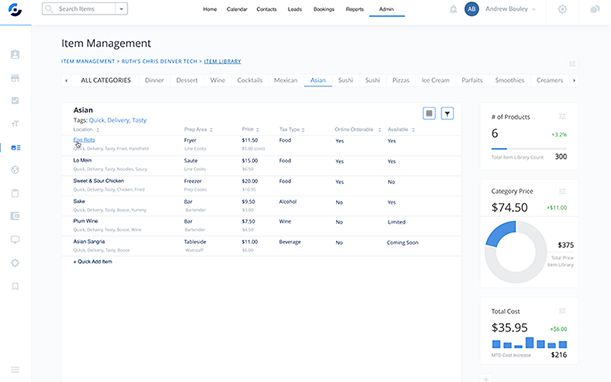Open the contact badge sidebar icon

[15, 54]
